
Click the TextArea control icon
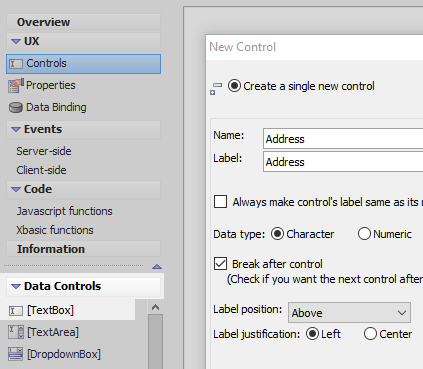point(16,332)
